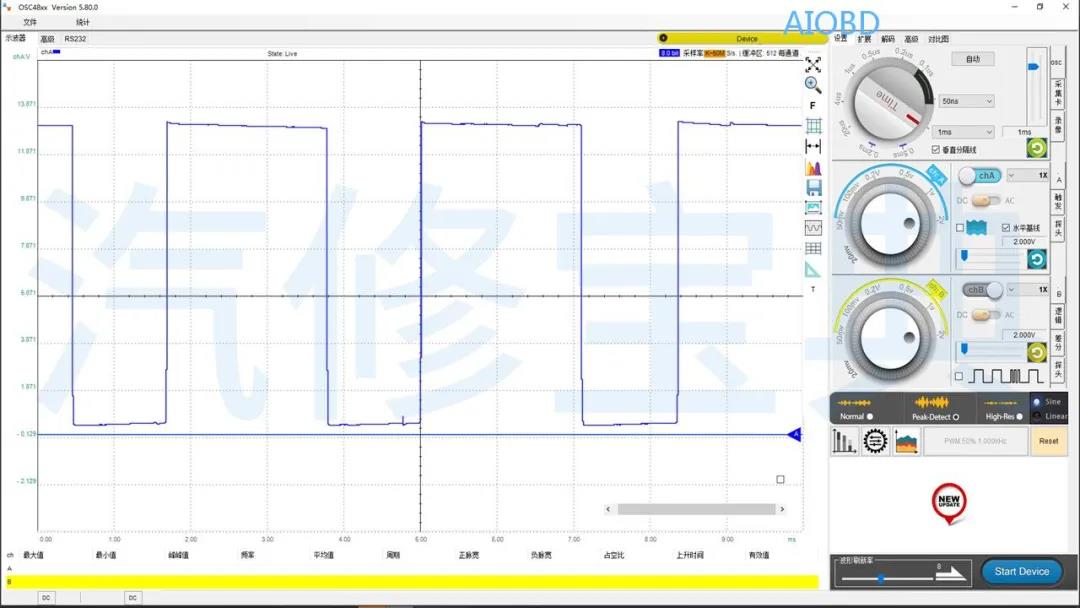Open the 解码 settings tab
The height and width of the screenshot is (608, 1080).
[x=888, y=39]
